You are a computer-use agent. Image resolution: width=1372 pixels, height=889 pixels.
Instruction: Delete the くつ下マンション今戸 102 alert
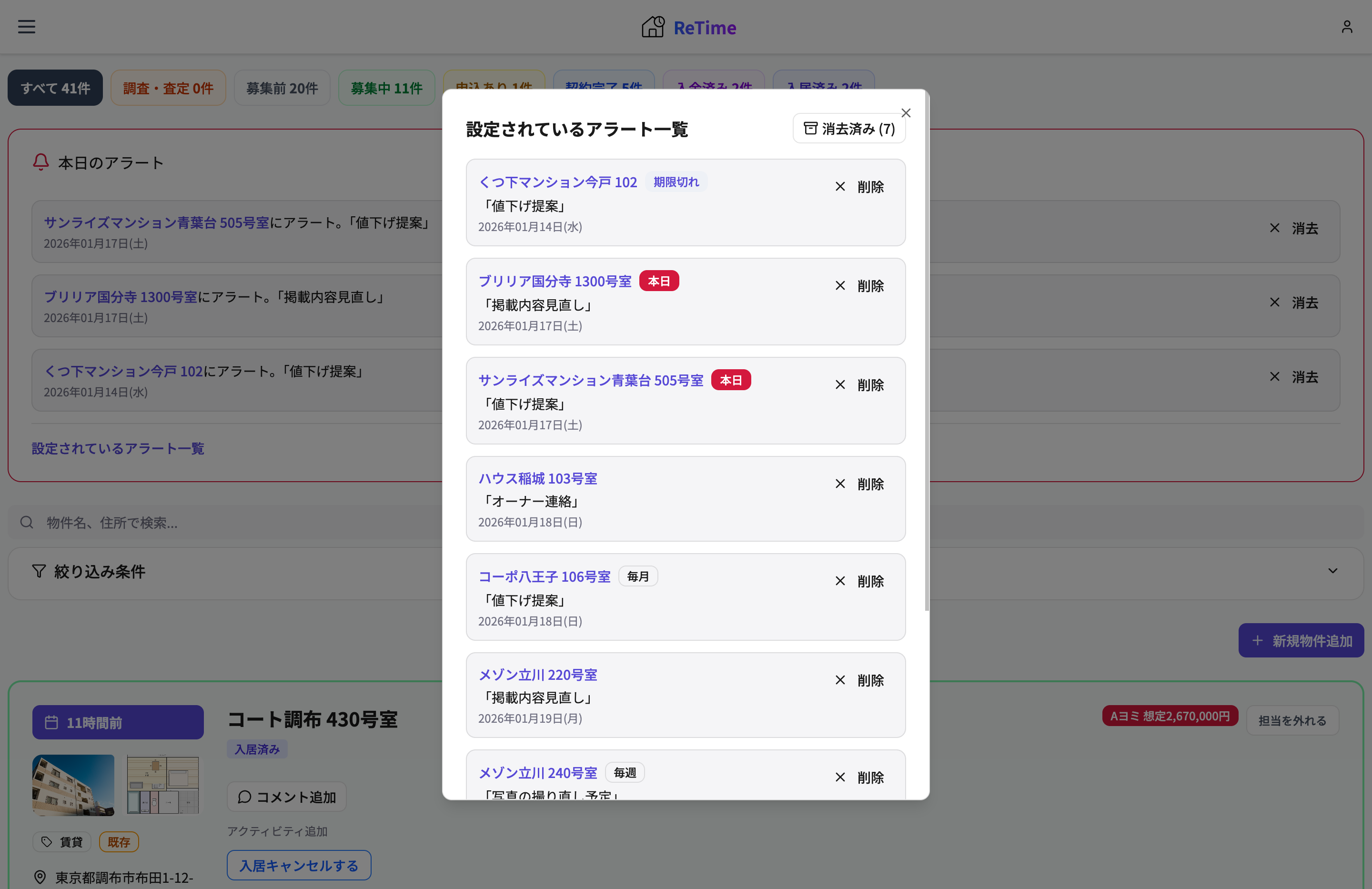click(859, 186)
